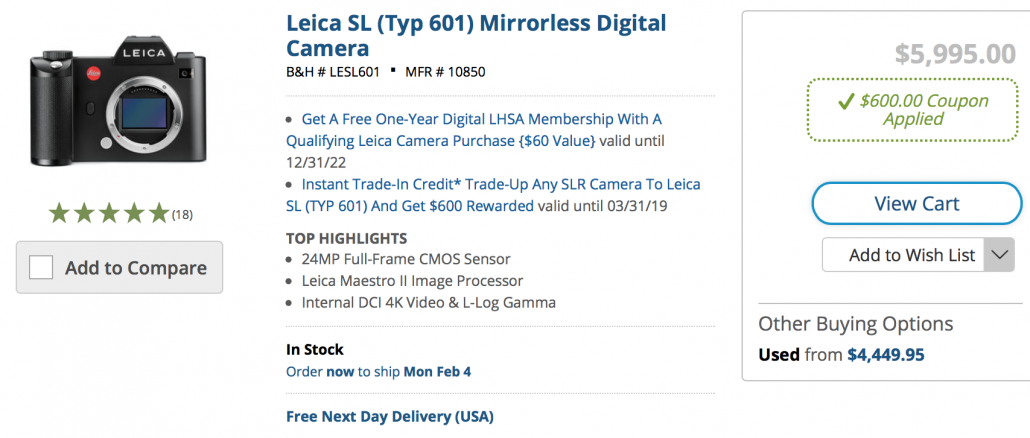Click the Other Buying Options heading
1030x438 pixels.
tap(855, 324)
